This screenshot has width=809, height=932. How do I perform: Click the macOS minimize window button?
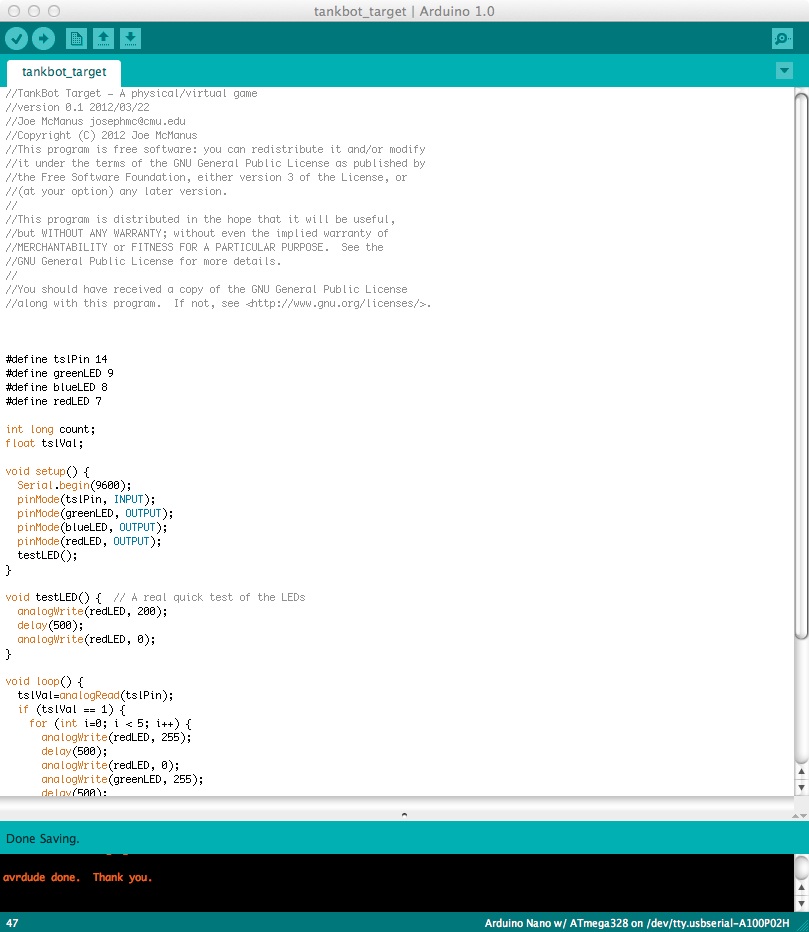click(x=34, y=11)
